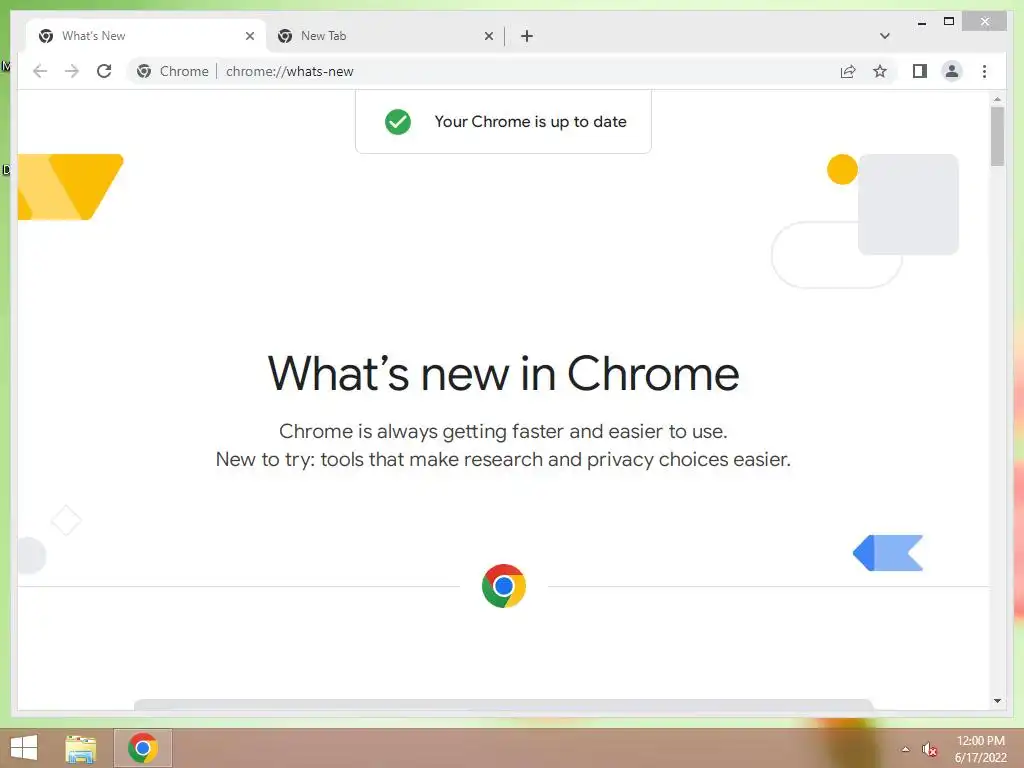Screen dimensions: 1024x768
Task: Open Chrome's three-dot menu
Action: click(984, 71)
